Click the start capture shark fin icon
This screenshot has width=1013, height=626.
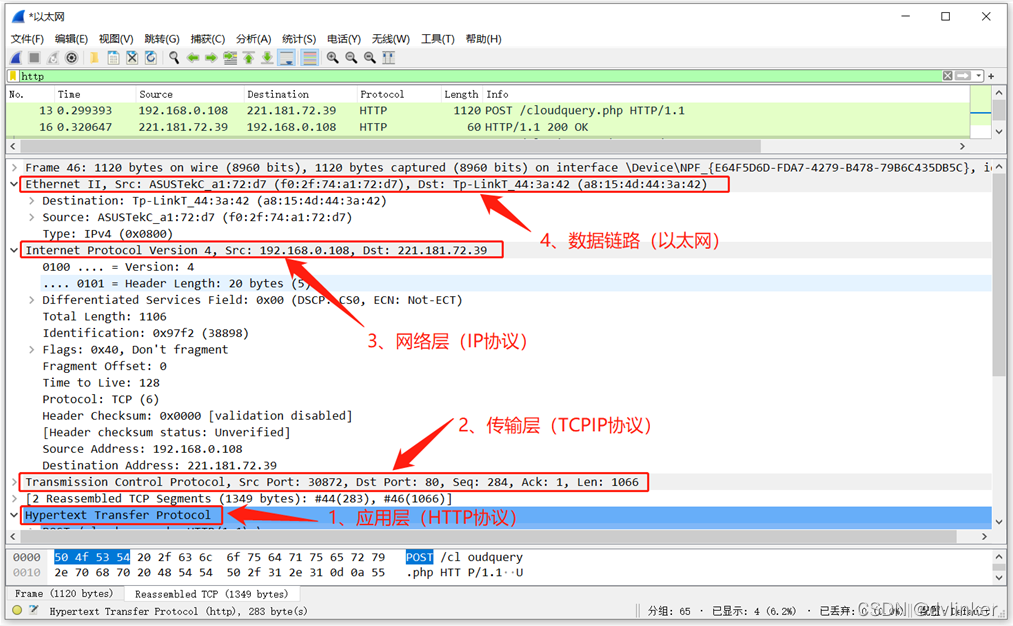(16, 58)
